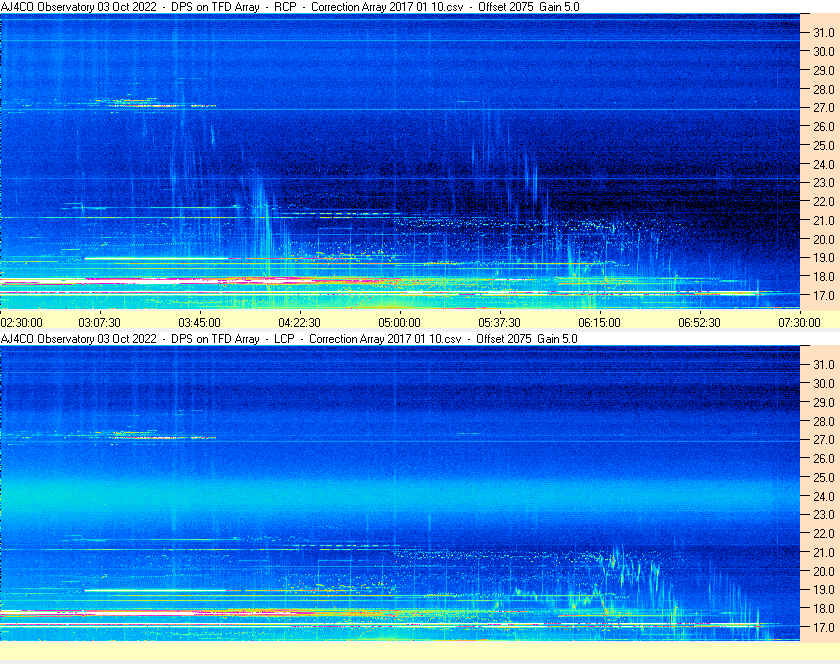The image size is (840, 664).
Task: Click the RCP spectrogram title text
Action: 290,7
